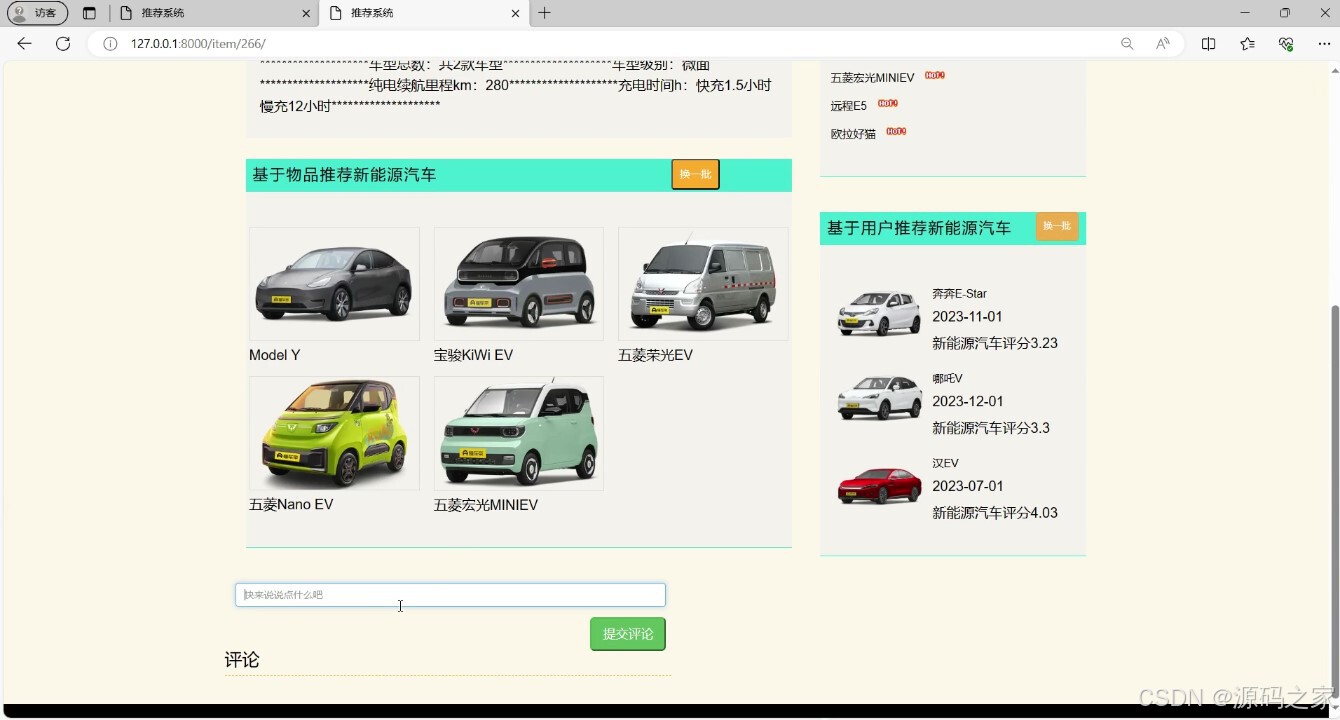Click the back navigation arrow

point(24,43)
